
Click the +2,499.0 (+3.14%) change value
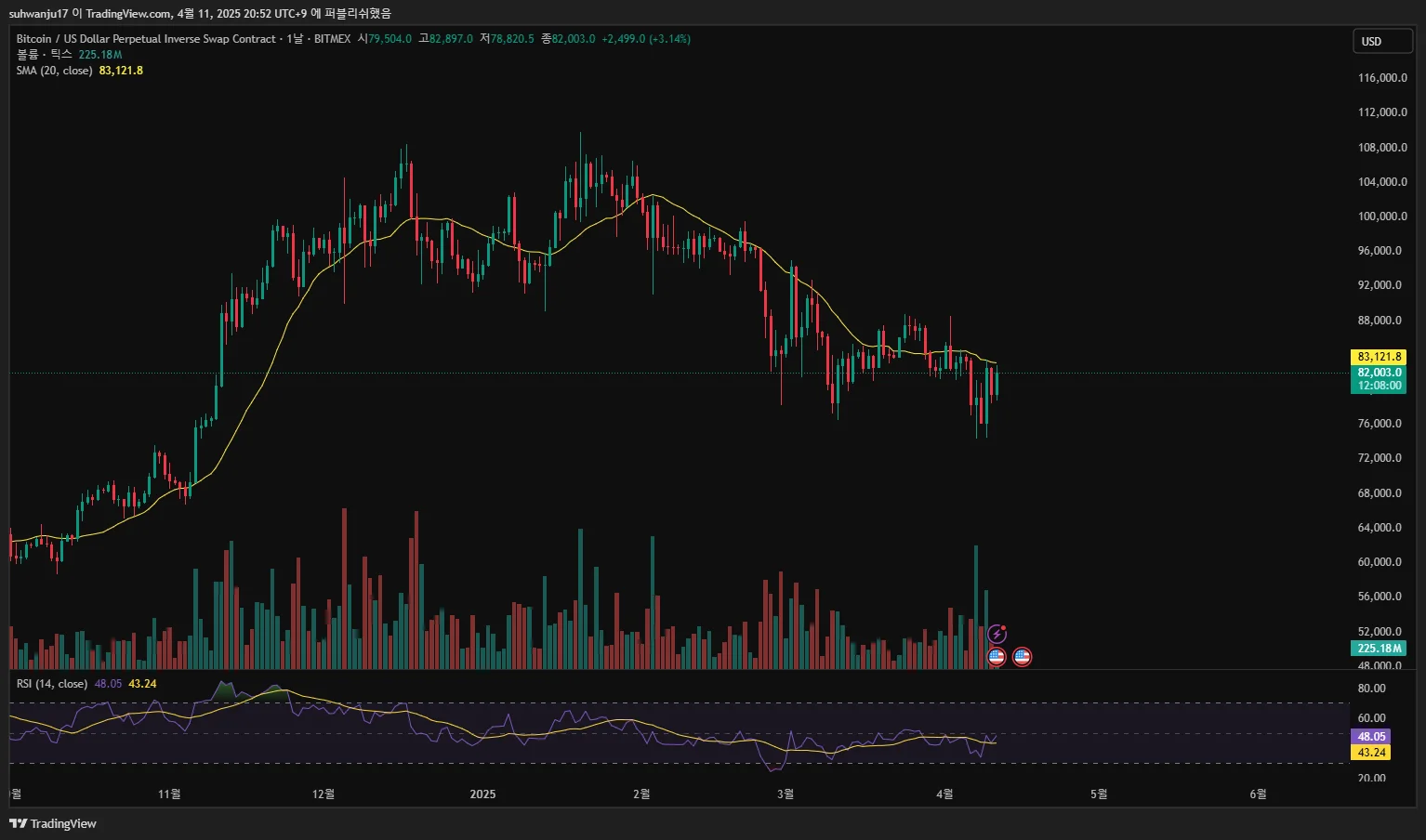coord(646,39)
